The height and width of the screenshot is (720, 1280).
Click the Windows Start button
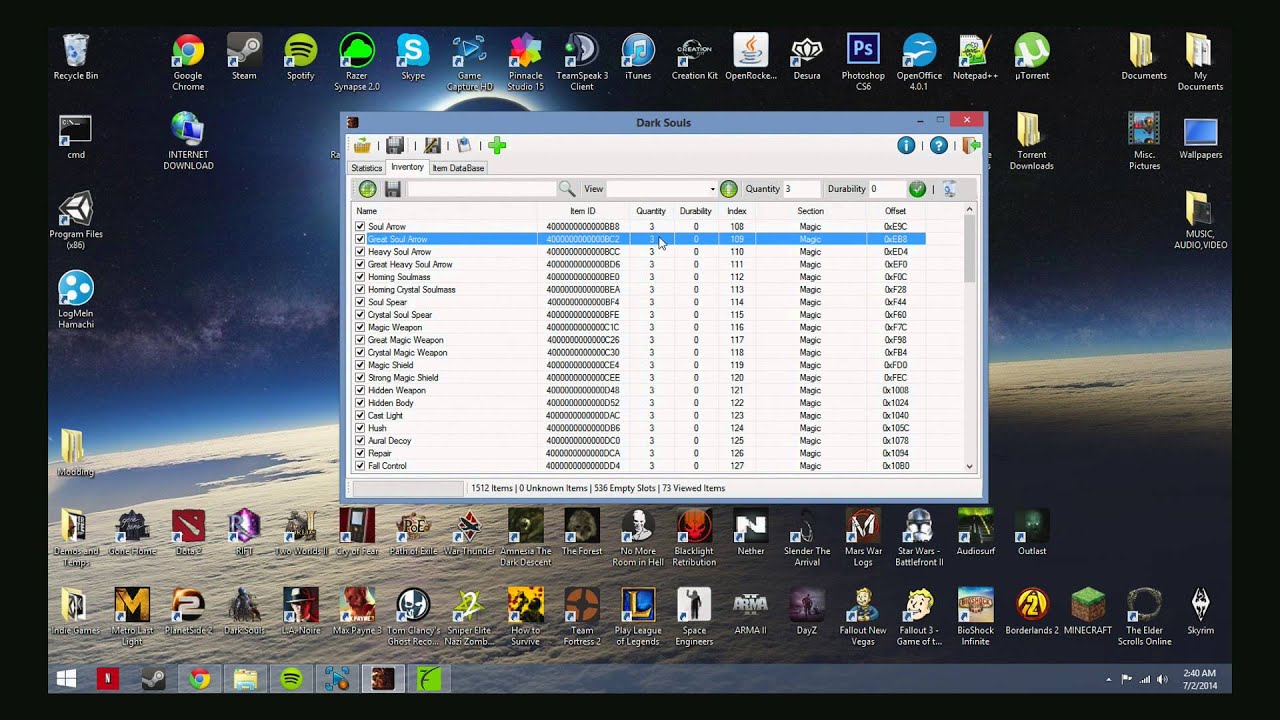click(x=67, y=679)
